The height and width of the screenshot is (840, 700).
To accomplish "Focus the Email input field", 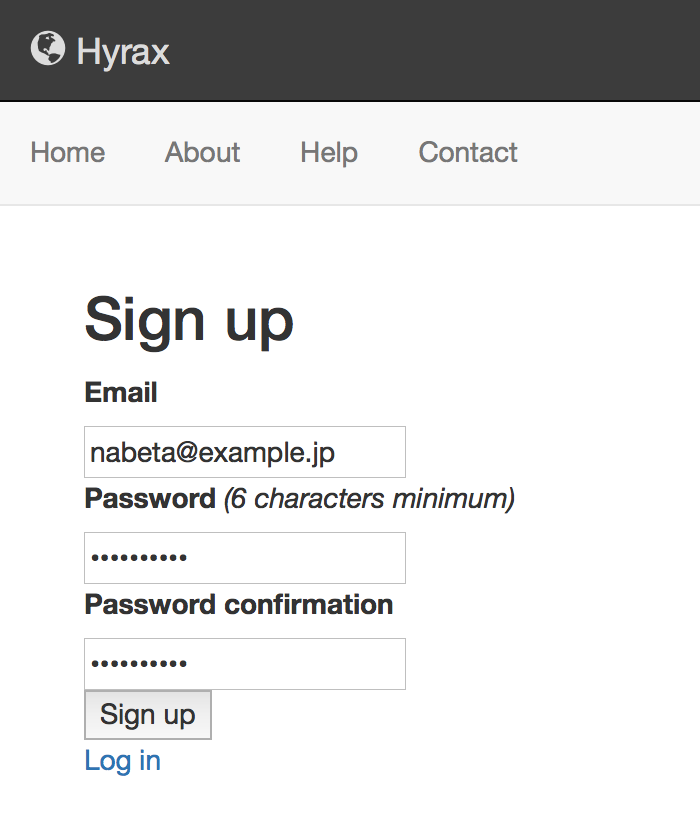I will pyautogui.click(x=245, y=452).
